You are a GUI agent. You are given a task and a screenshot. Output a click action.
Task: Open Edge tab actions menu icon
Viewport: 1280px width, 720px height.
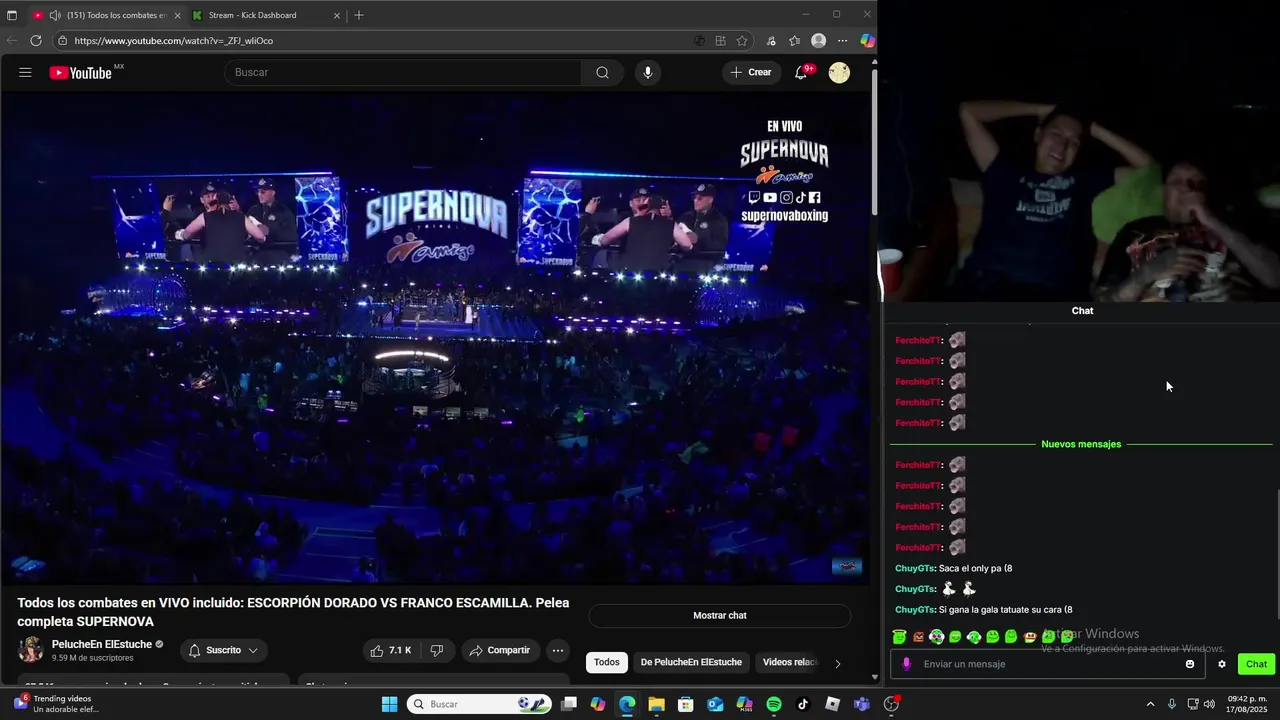pyautogui.click(x=12, y=15)
